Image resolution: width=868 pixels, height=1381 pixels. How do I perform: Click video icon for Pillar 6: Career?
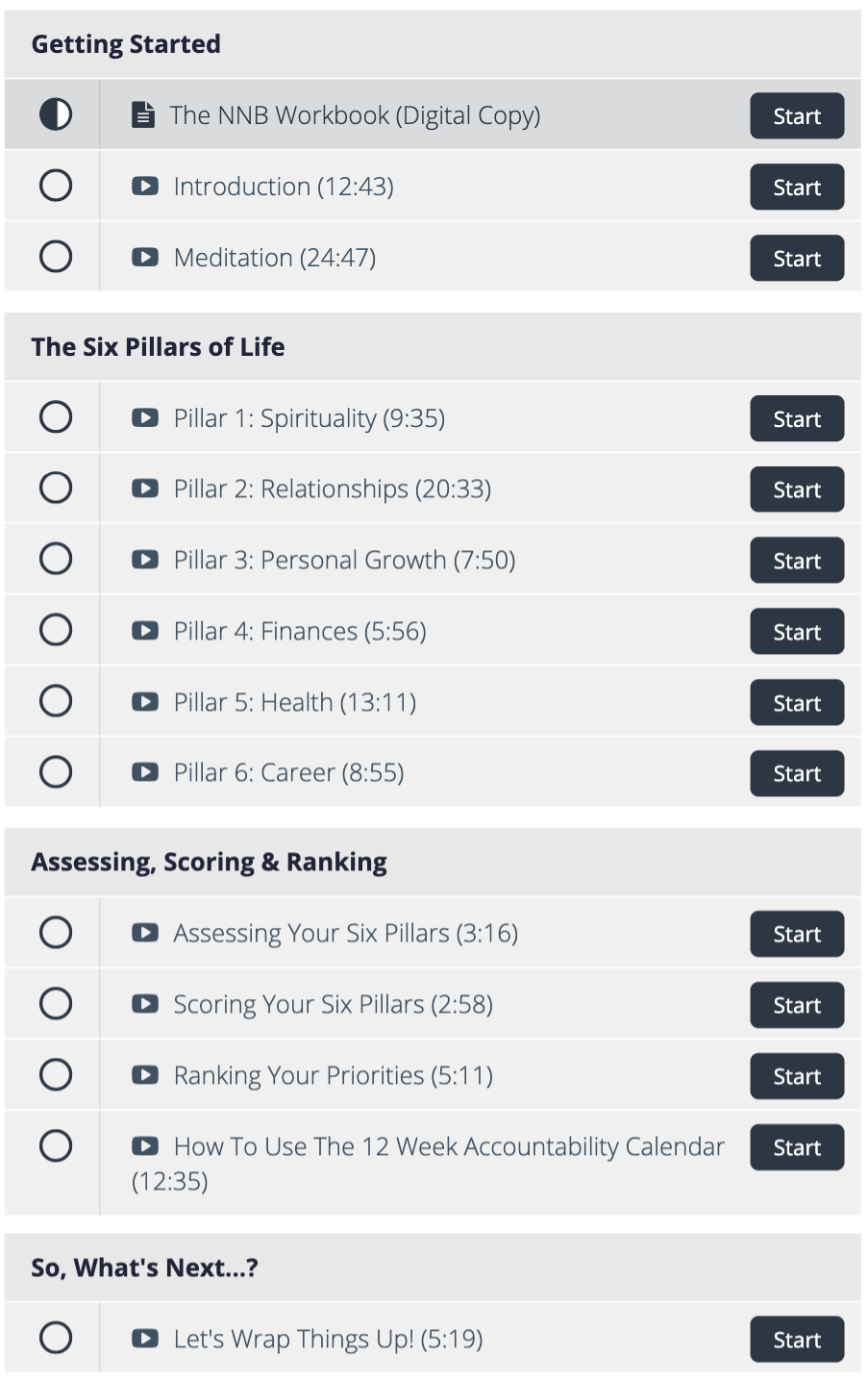point(145,773)
